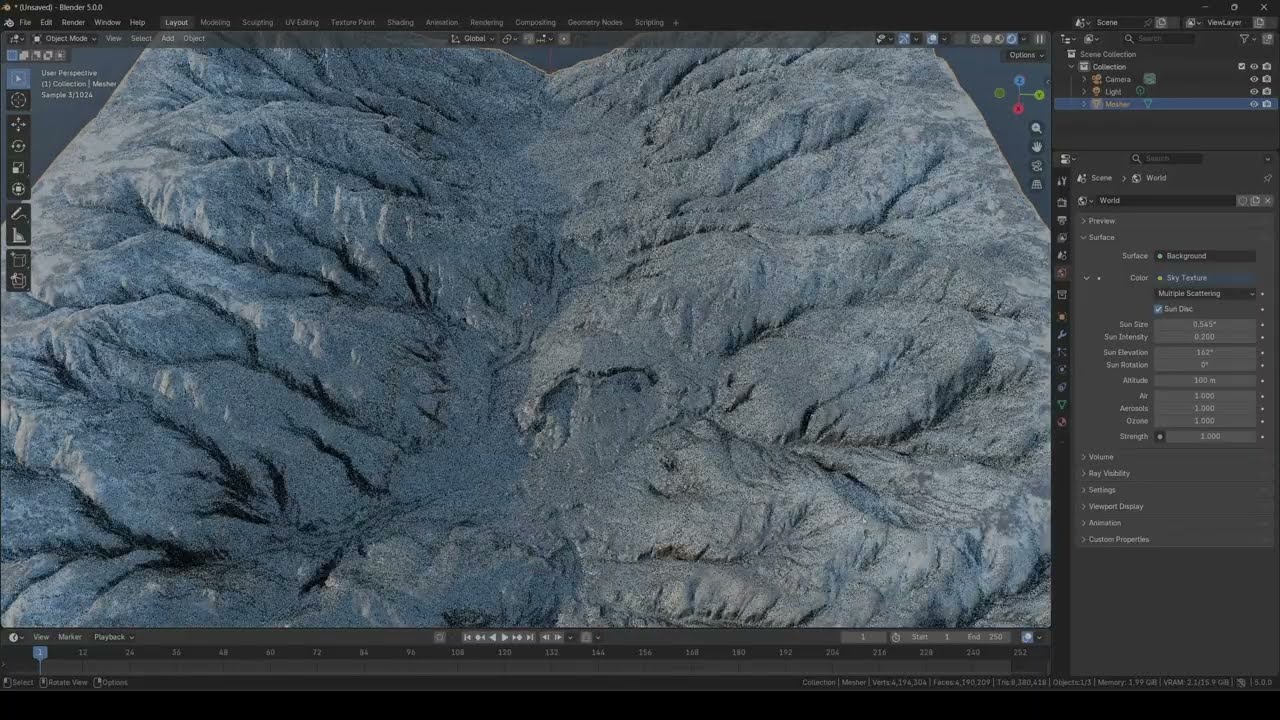Disable Camera in renders icon

click(x=1267, y=79)
